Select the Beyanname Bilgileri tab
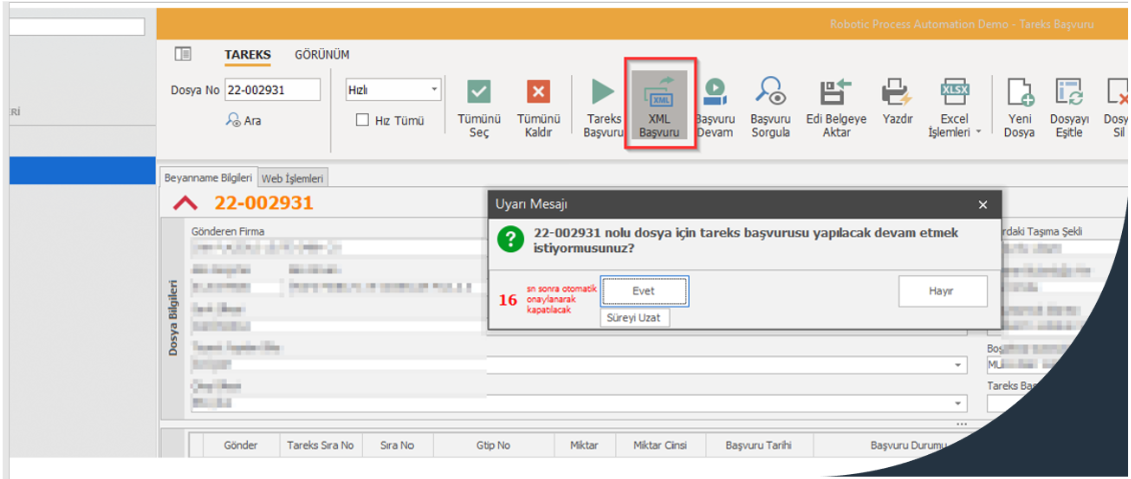 (x=208, y=177)
